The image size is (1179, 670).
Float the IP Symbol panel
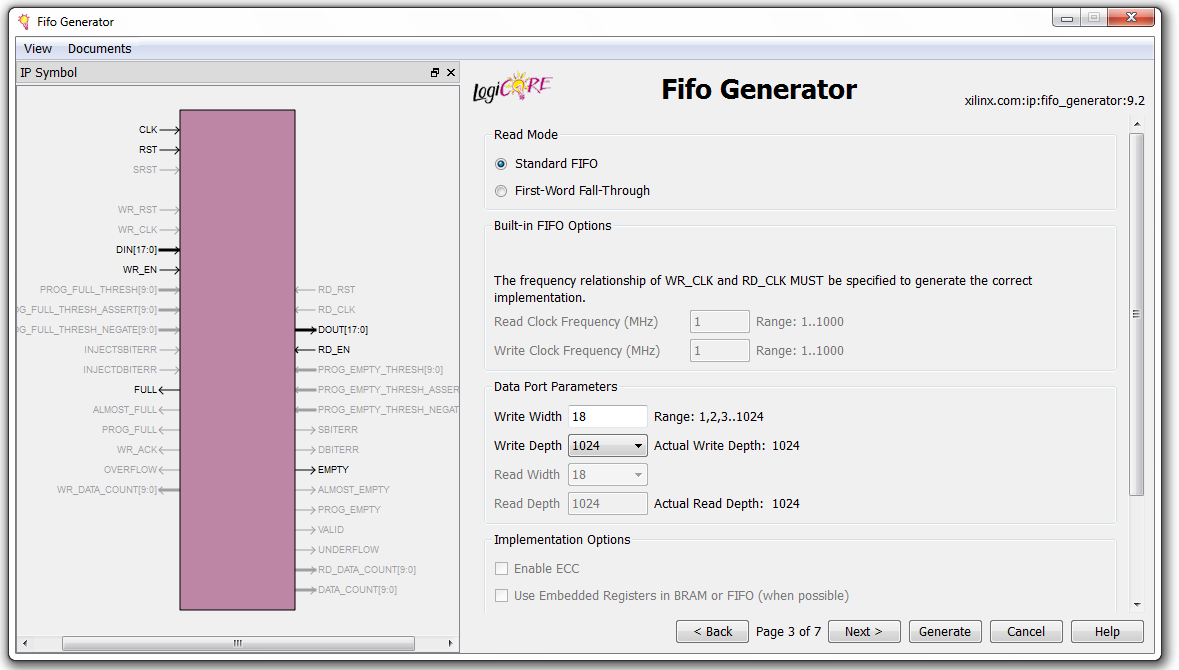[x=435, y=73]
